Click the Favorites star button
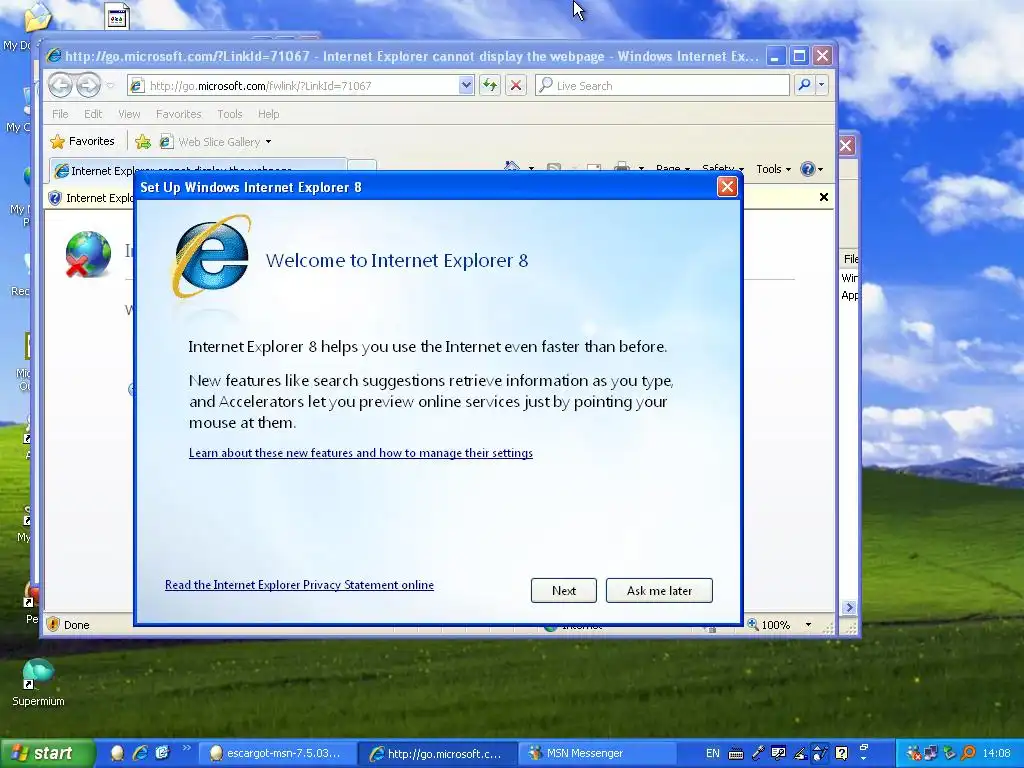The image size is (1024, 768). pyautogui.click(x=83, y=141)
